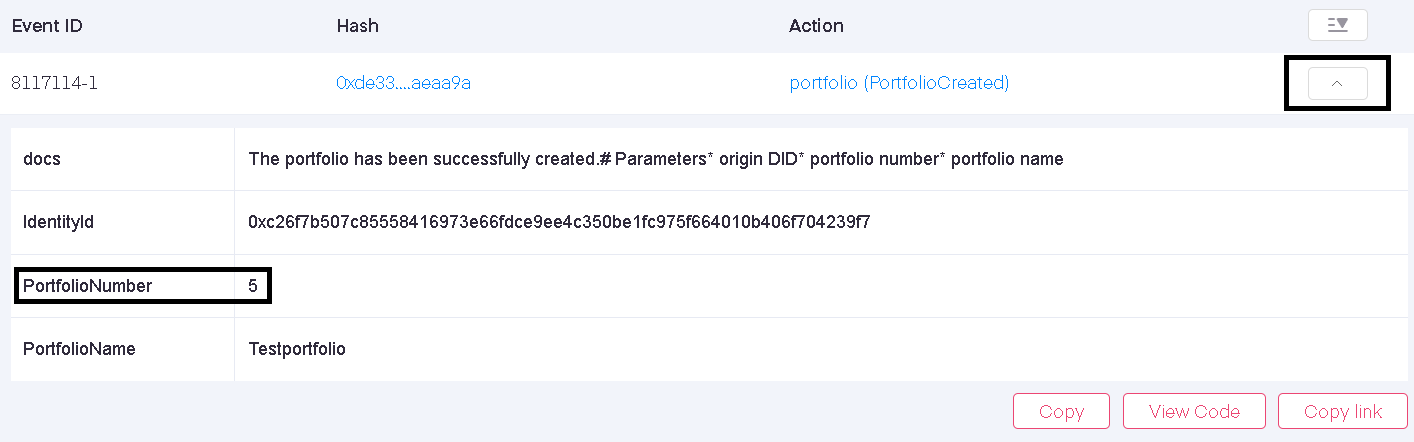Click the PortfolioName field label
This screenshot has width=1414, height=442.
click(79, 349)
